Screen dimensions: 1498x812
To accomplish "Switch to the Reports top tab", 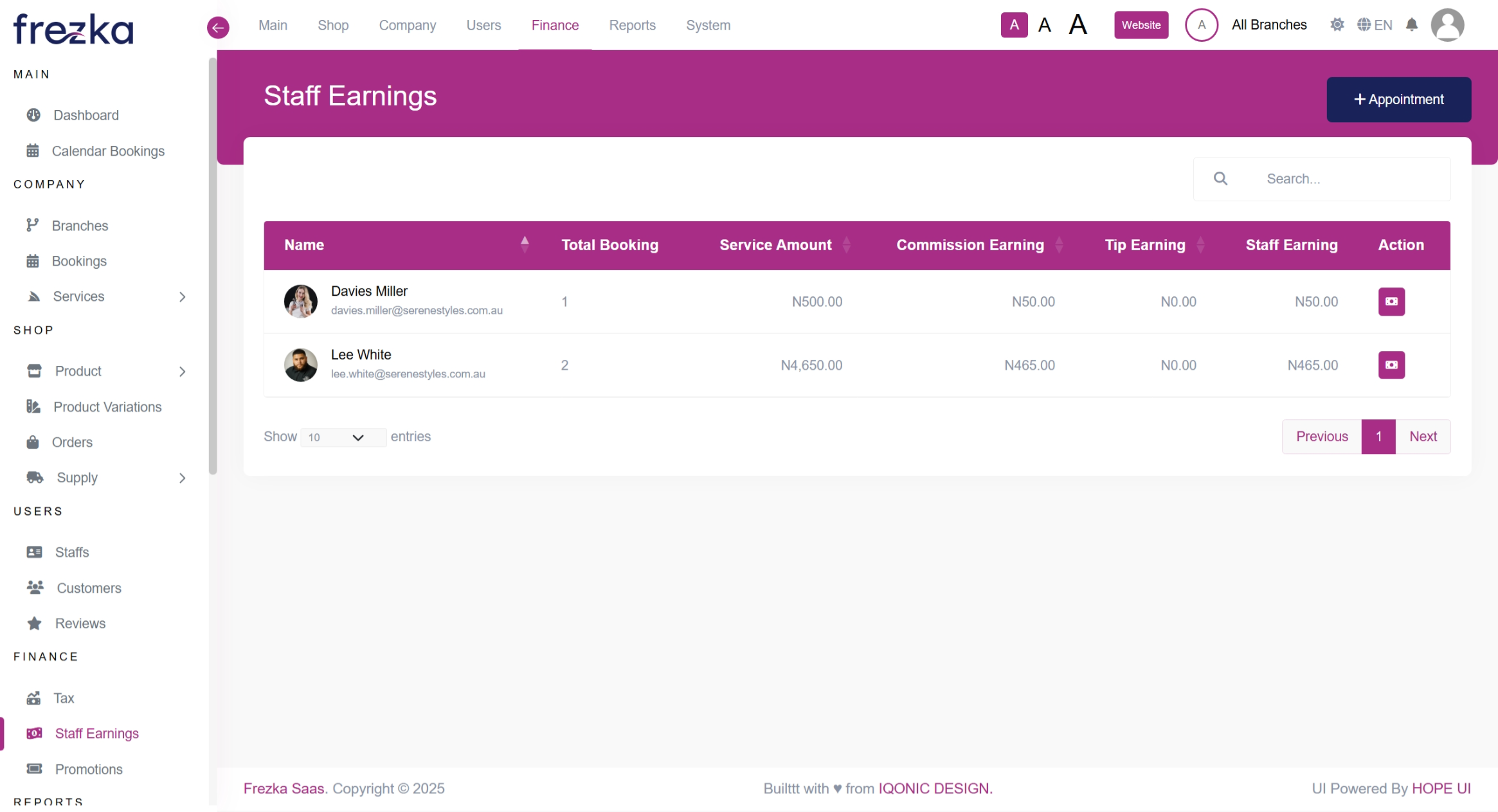I will point(632,25).
